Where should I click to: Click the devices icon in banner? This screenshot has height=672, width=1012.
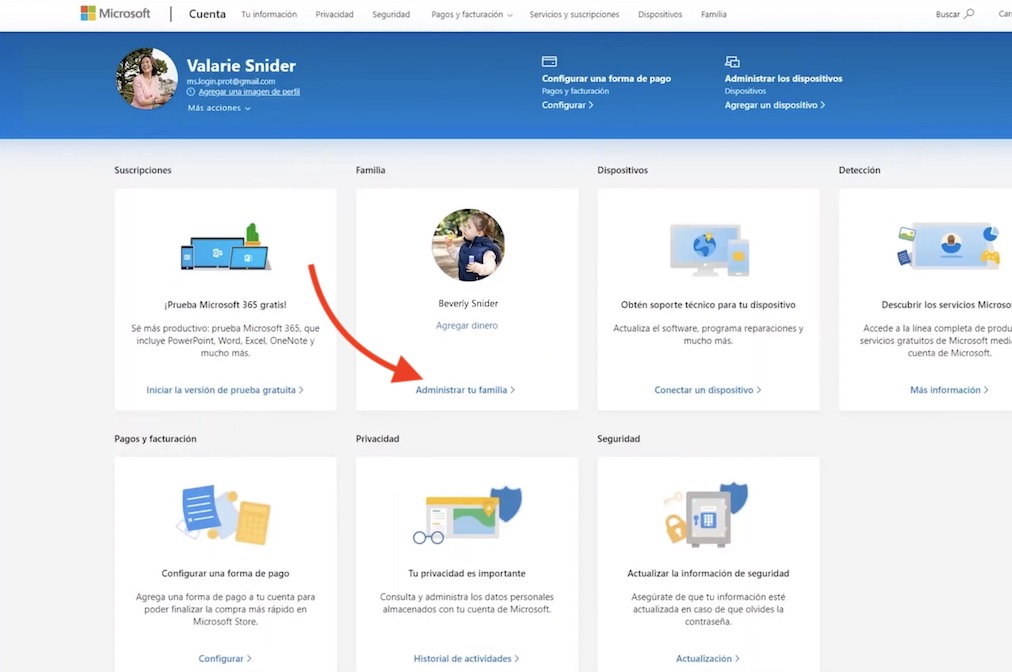point(732,61)
